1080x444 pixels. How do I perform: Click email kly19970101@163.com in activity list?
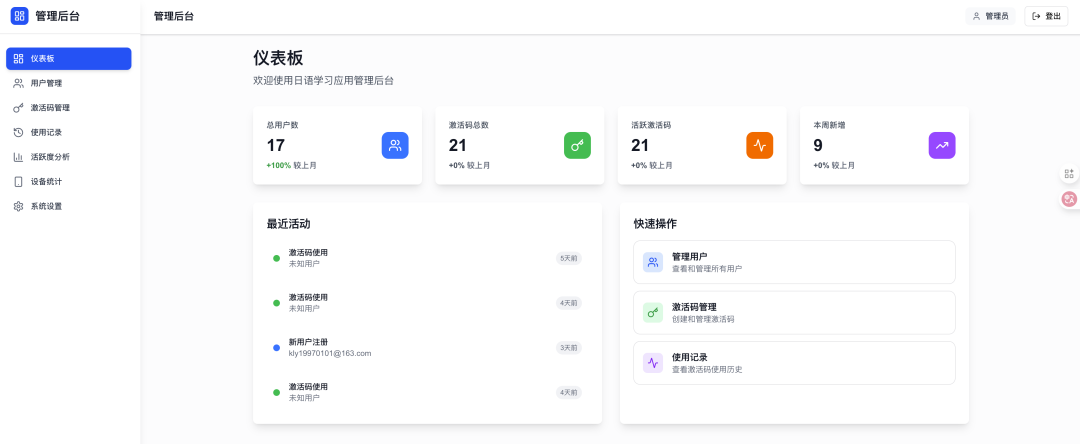[x=330, y=353]
